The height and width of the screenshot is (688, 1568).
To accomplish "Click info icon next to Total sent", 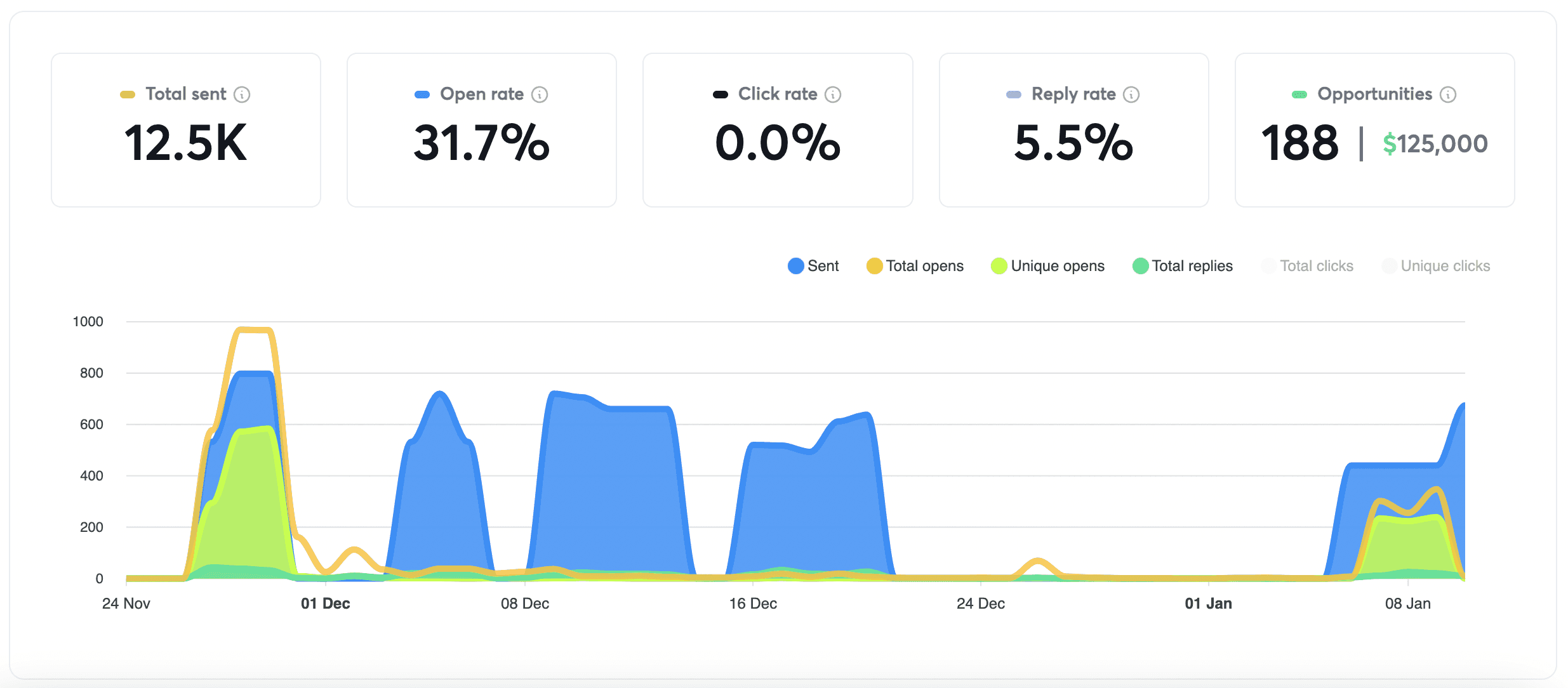I will (242, 95).
